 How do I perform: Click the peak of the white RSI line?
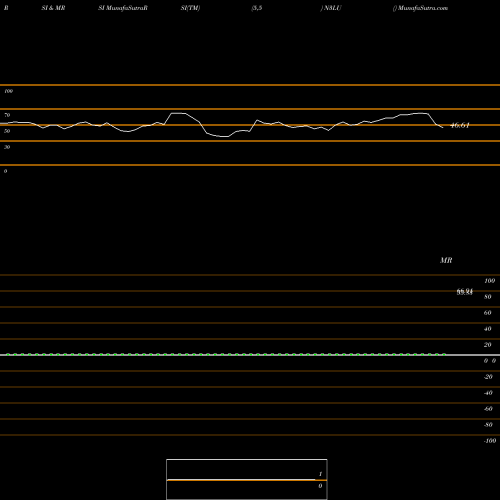coord(178,113)
